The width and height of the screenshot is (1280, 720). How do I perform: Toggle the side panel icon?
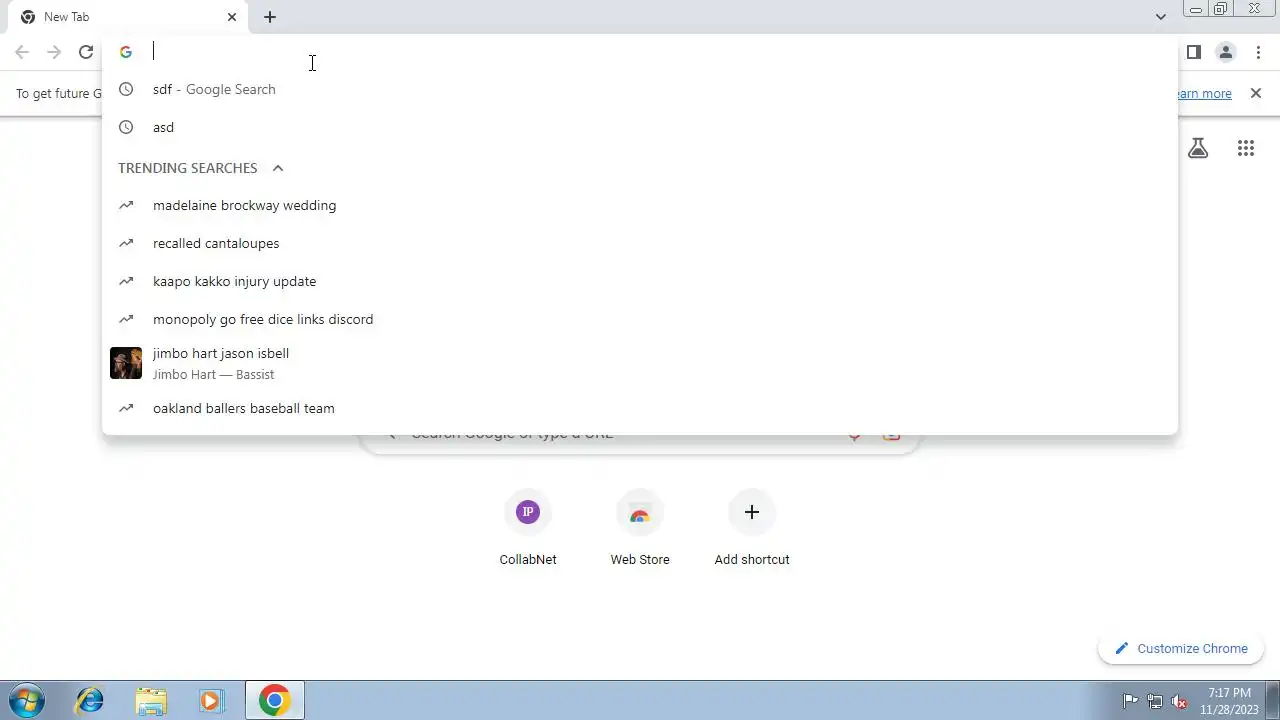click(1193, 52)
